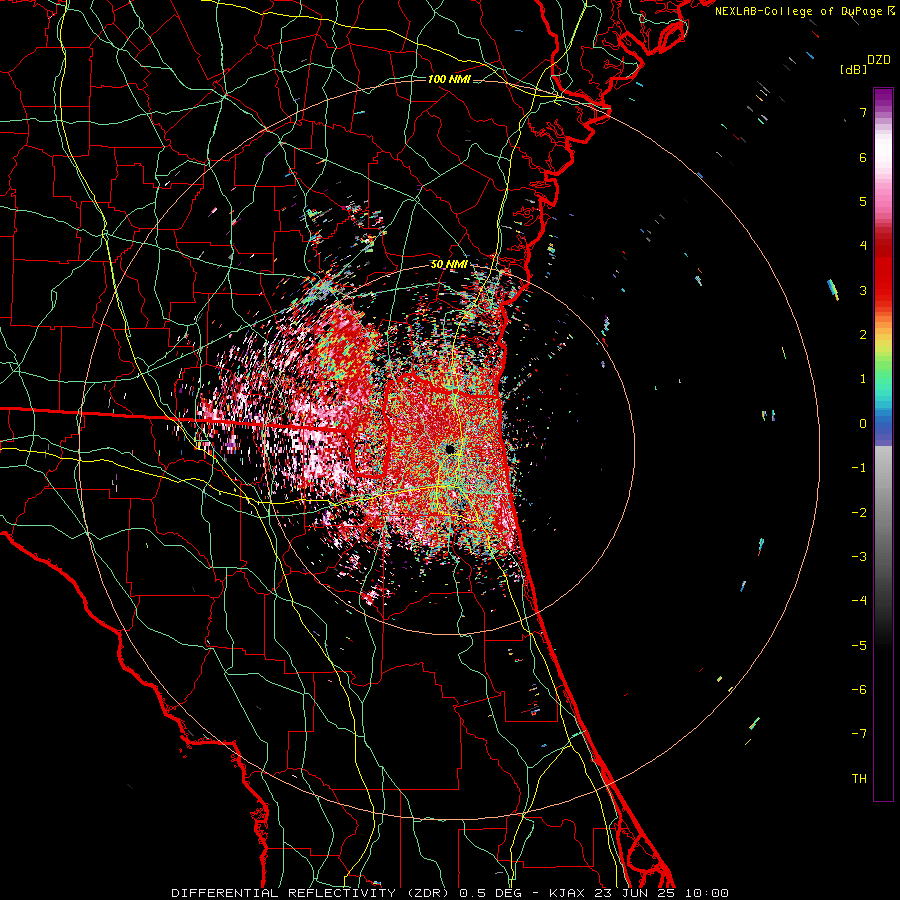Click the DZD product label above the scale

point(879,60)
